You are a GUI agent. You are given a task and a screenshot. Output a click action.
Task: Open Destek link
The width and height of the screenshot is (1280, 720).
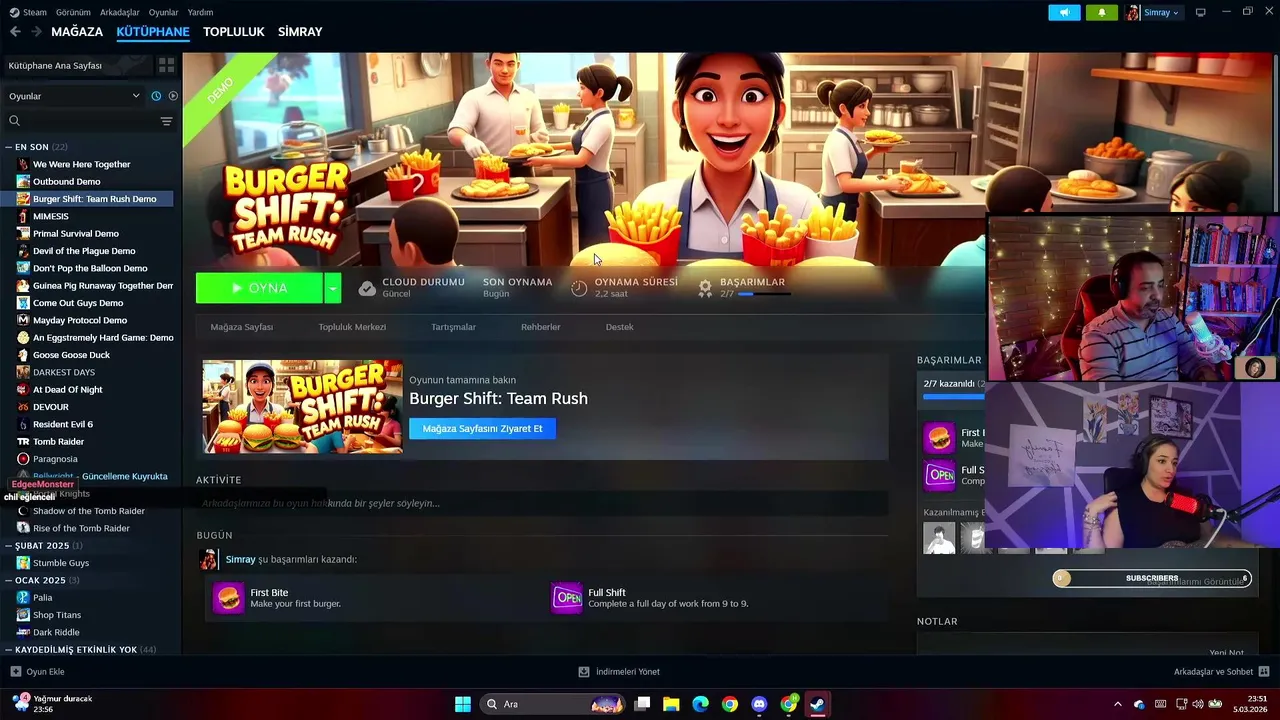click(x=619, y=327)
